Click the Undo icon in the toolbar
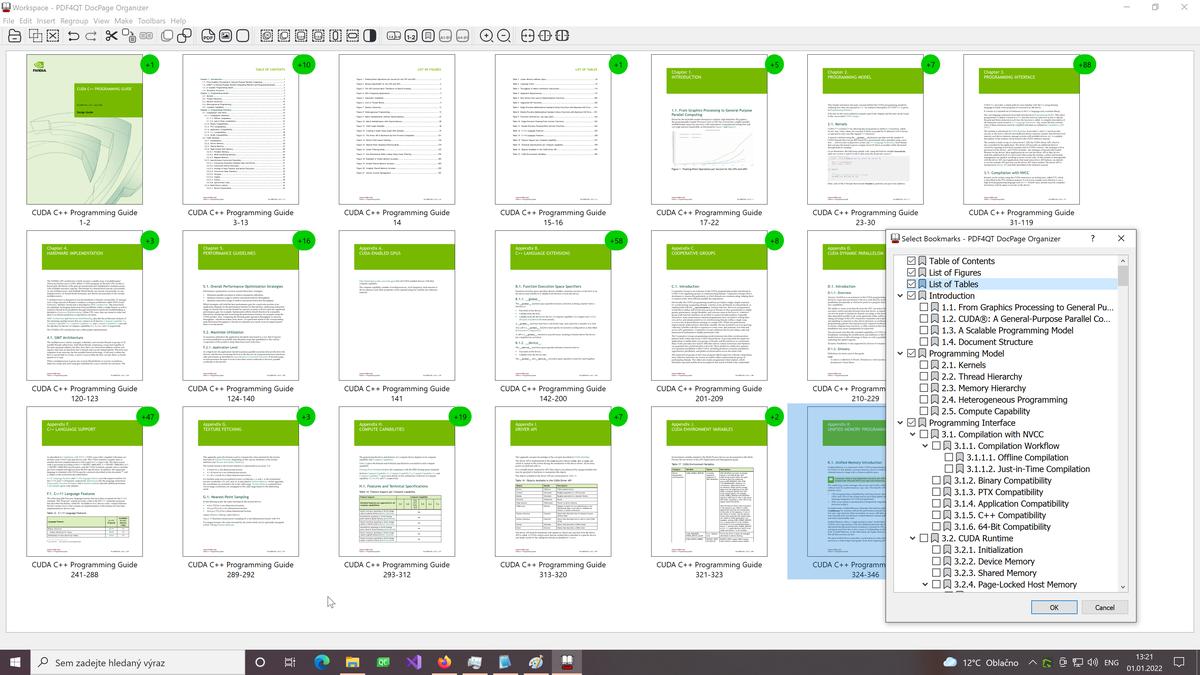 pos(72,36)
